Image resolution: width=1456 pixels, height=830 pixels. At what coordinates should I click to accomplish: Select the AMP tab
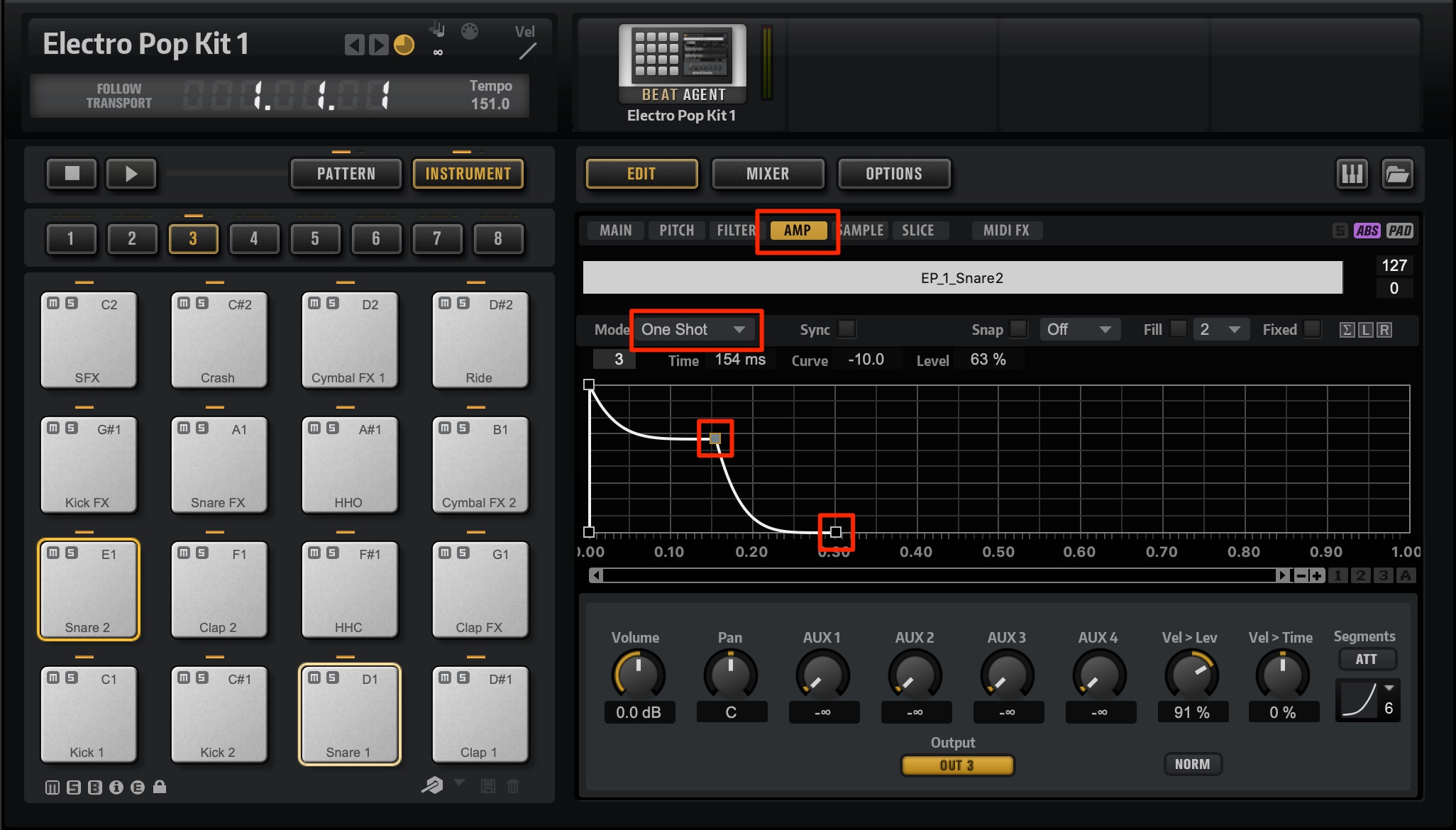click(798, 231)
